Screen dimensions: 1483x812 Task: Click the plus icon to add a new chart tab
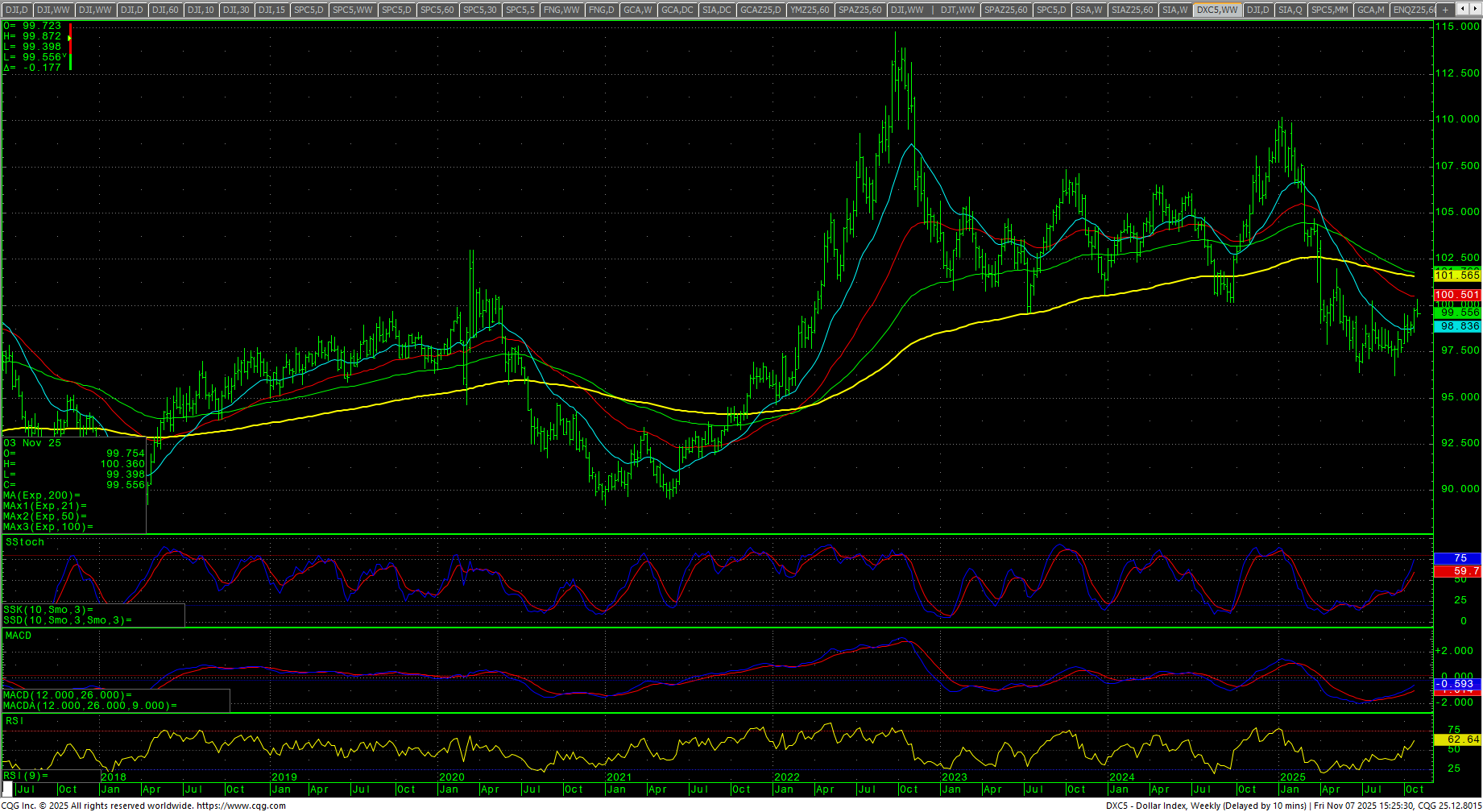coord(1446,10)
